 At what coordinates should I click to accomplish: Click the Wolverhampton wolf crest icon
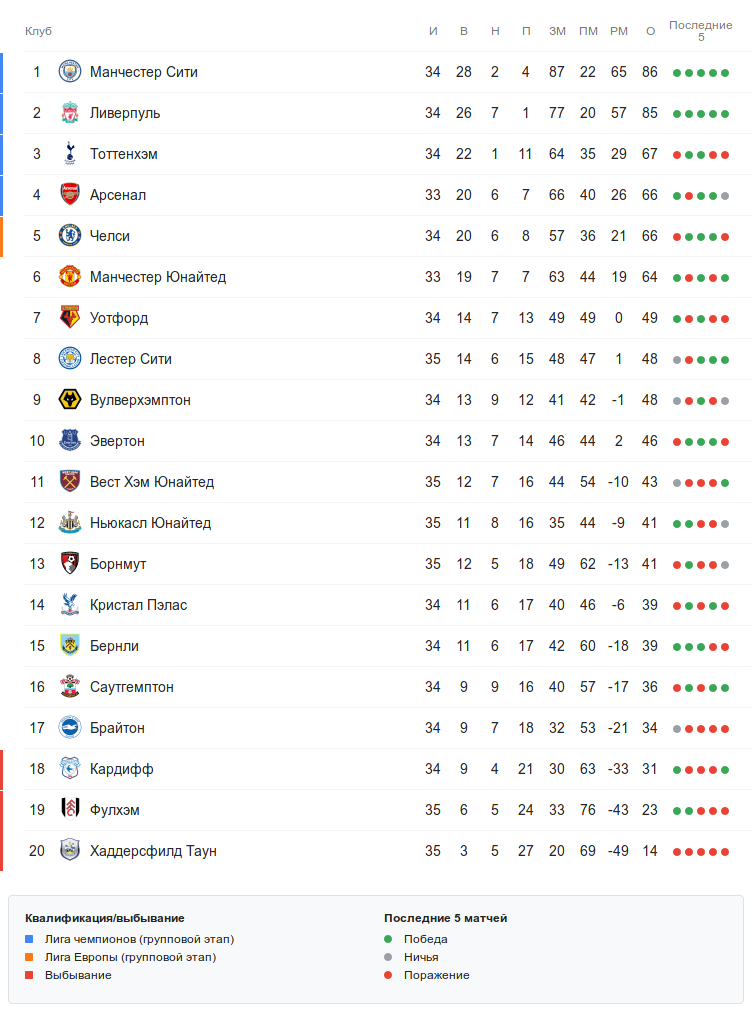coord(69,400)
